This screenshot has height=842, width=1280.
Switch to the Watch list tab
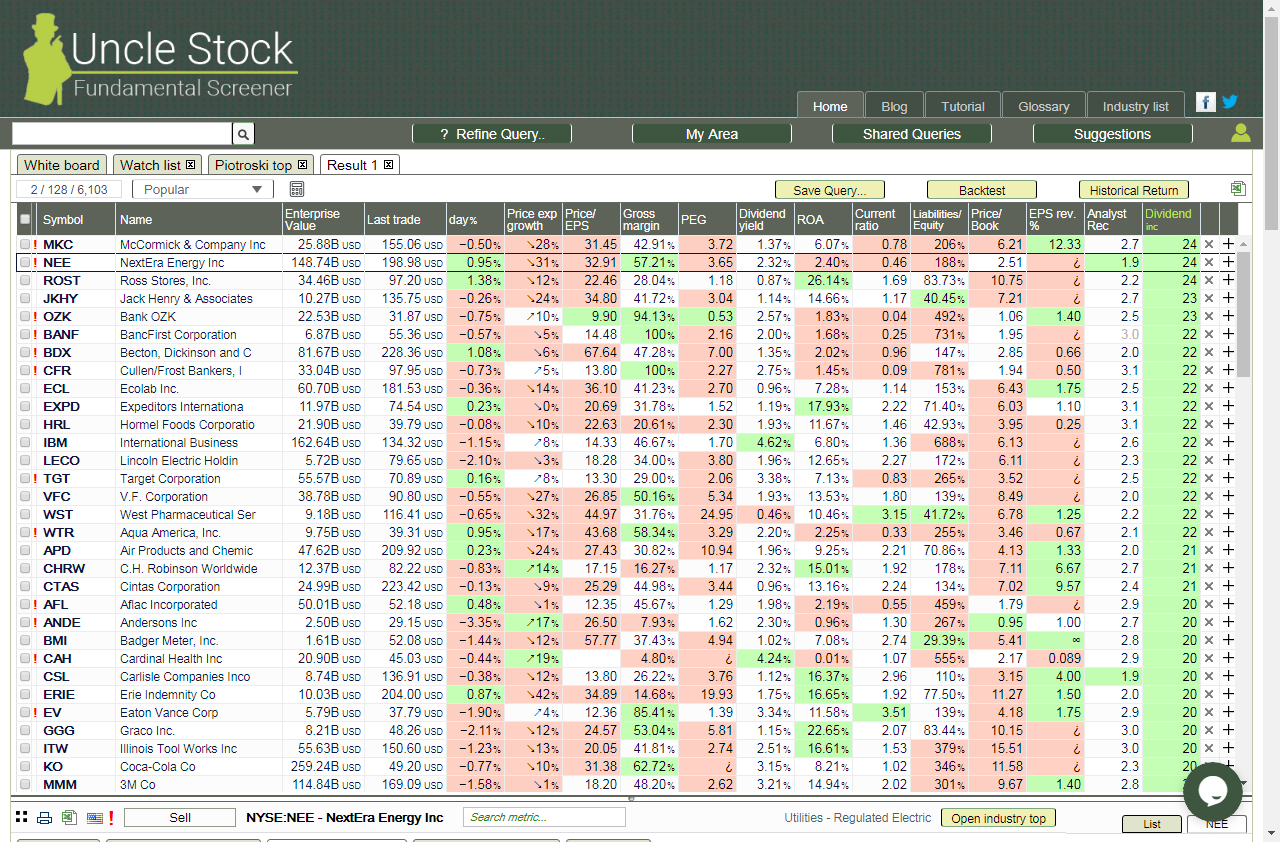pos(151,165)
